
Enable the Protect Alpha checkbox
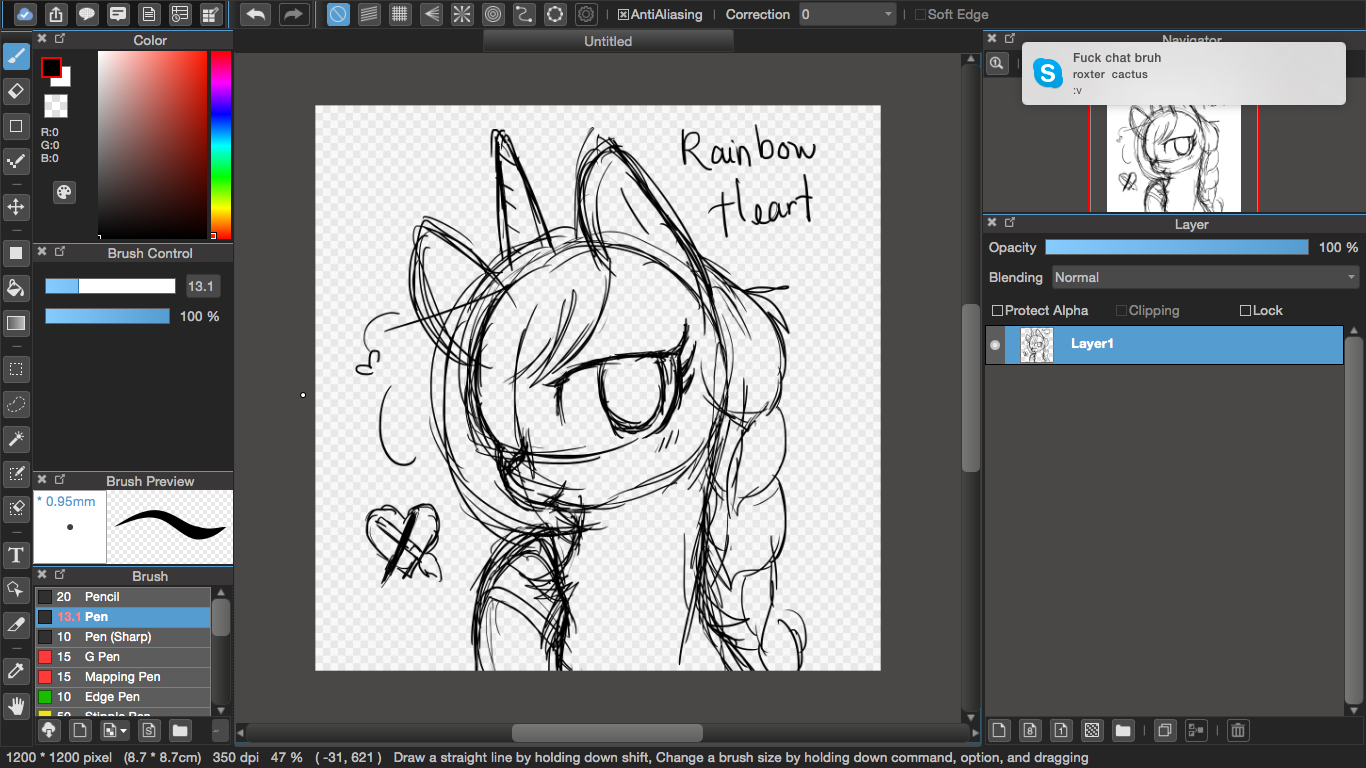997,311
